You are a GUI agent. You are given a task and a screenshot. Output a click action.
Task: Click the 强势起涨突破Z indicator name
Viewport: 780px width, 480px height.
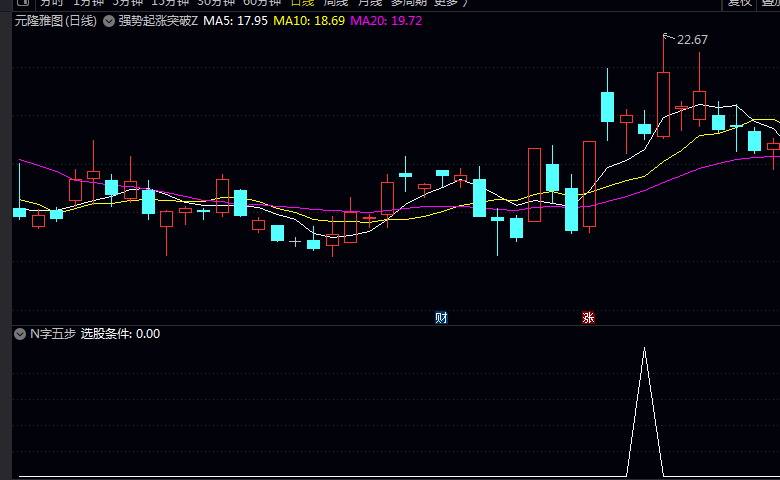(158, 21)
